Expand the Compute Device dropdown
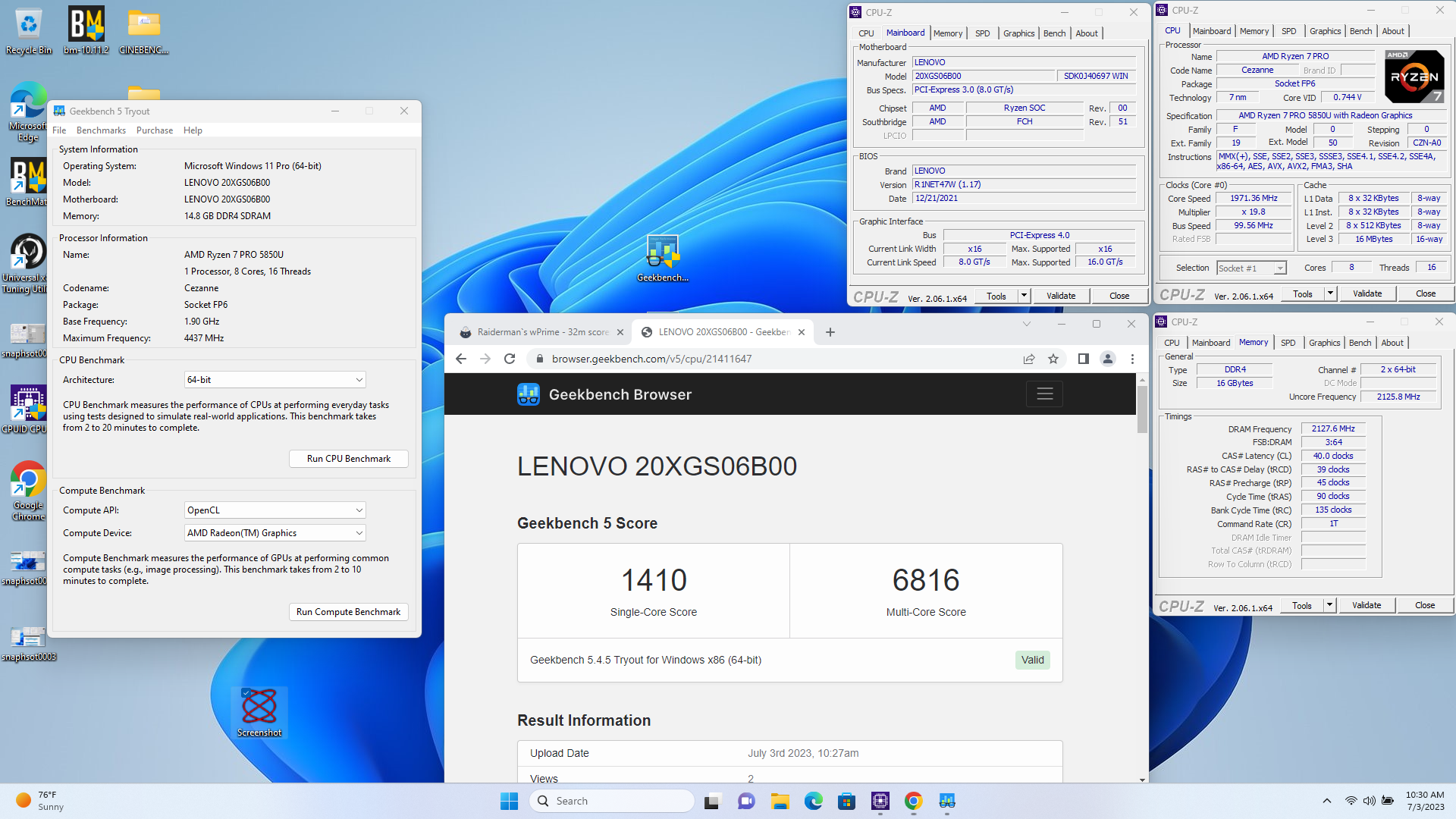 pyautogui.click(x=275, y=533)
